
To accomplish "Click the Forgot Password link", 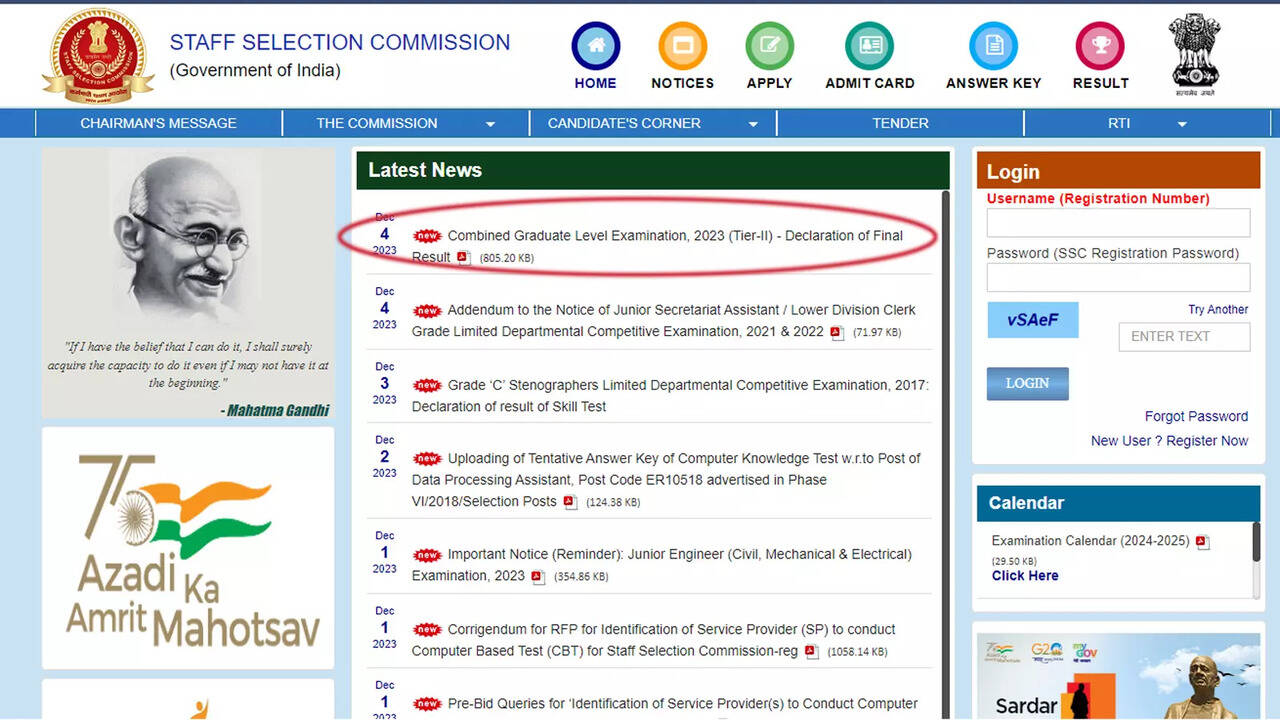I will 1196,416.
